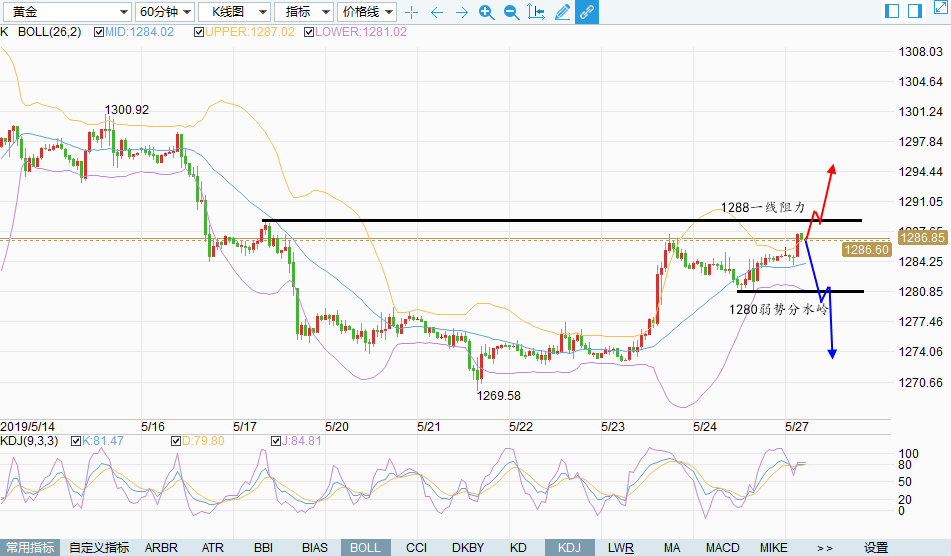Uncheck the BOLL MID line checkbox
Viewport: 951px width, 556px height.
click(x=98, y=32)
